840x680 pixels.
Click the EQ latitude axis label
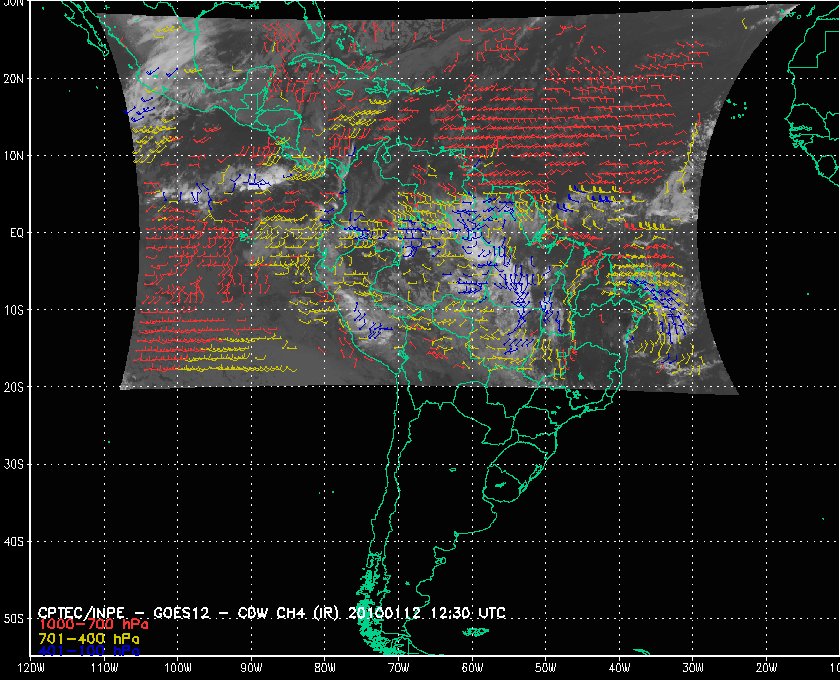tap(15, 233)
